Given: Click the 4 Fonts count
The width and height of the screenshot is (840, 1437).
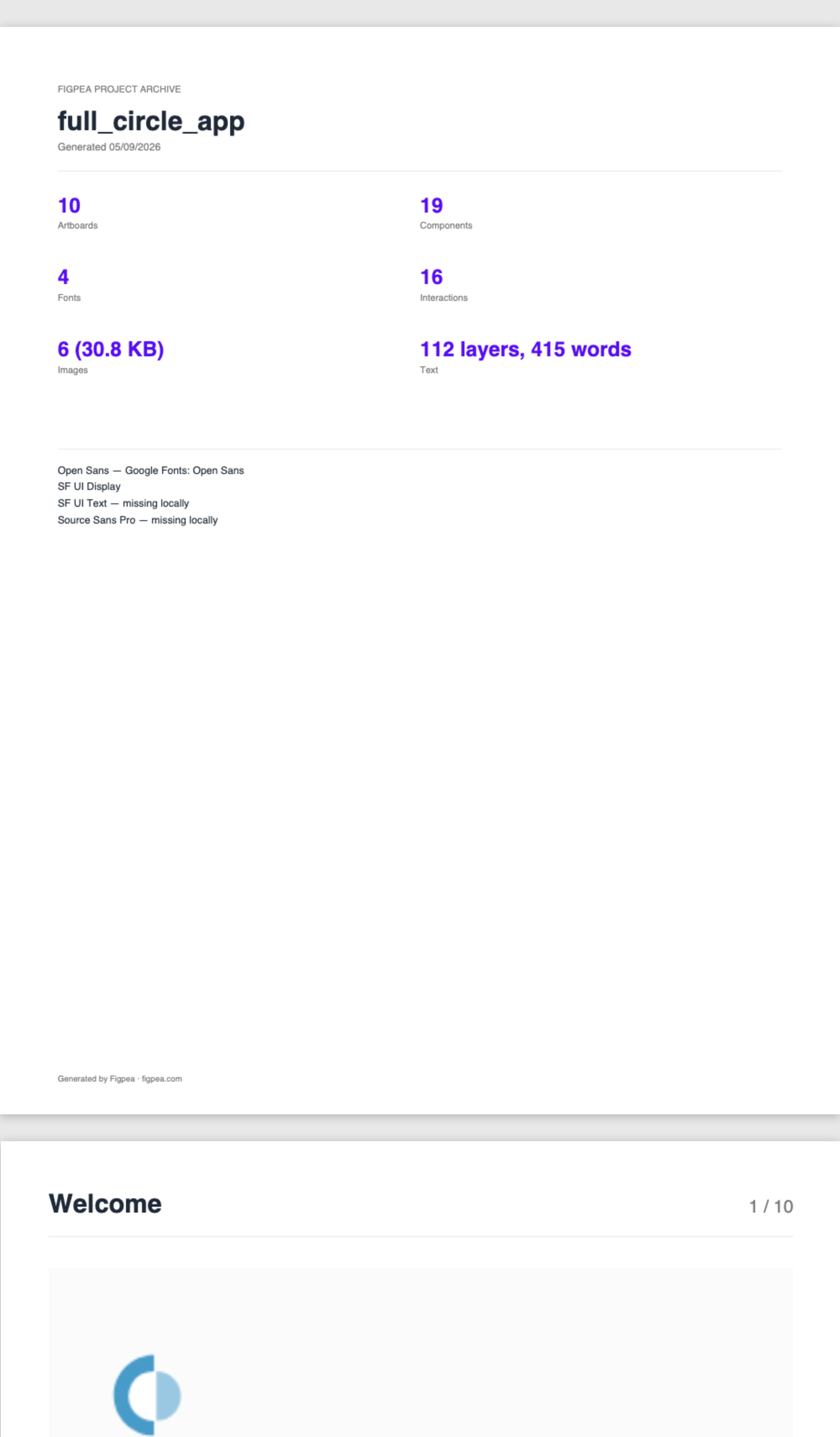Looking at the screenshot, I should pyautogui.click(x=63, y=277).
